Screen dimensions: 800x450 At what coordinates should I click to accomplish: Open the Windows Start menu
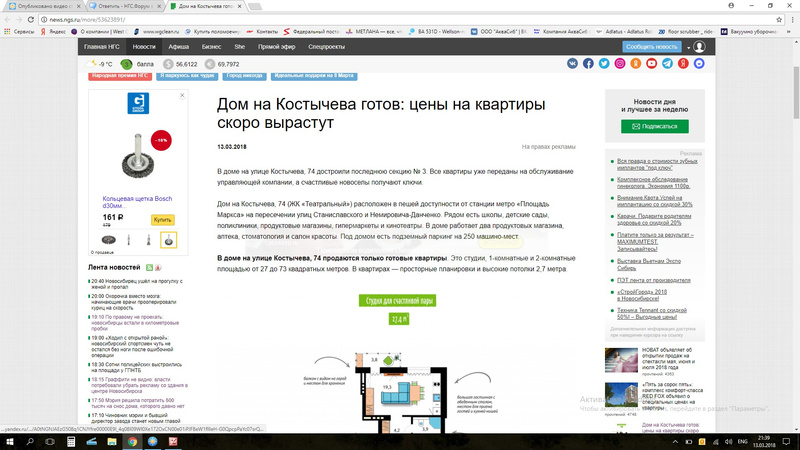(x=10, y=441)
